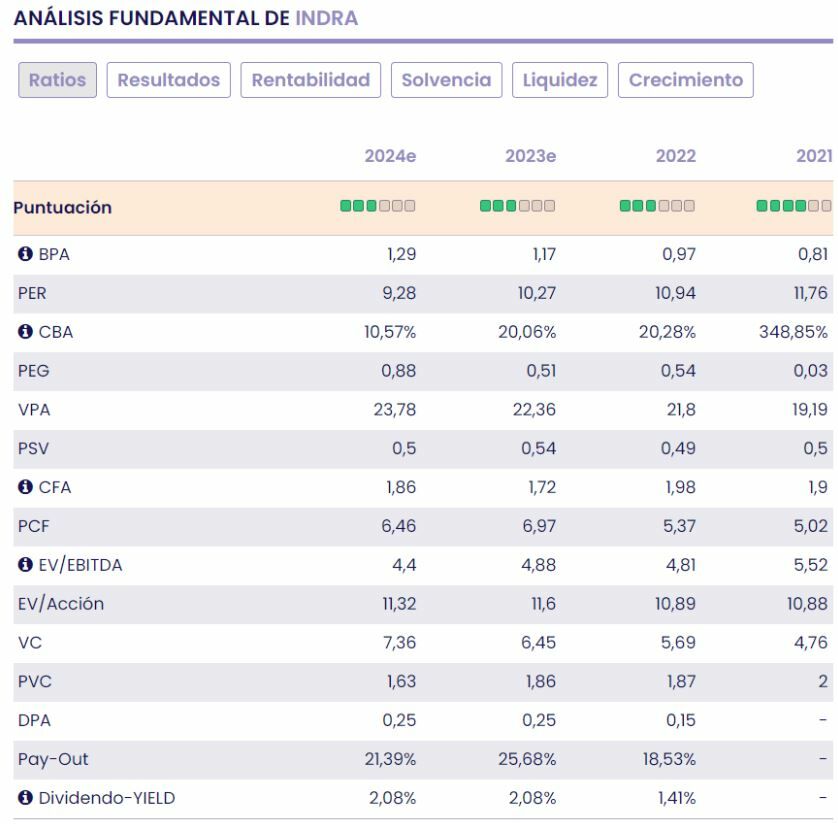838x824 pixels.
Task: Click the info icon beside EV/EBITDA
Action: point(24,566)
